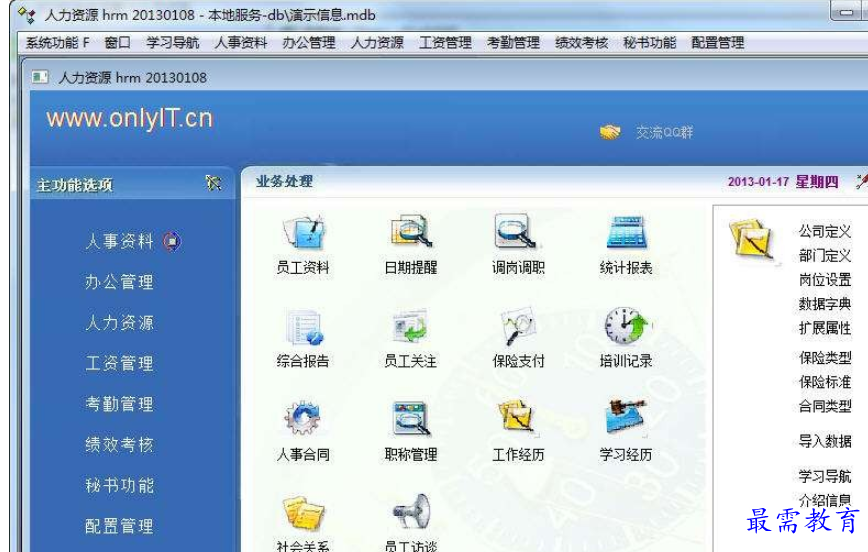The width and height of the screenshot is (868, 552).
Task: Select 人事资料 in the left sidebar
Action: (x=119, y=241)
